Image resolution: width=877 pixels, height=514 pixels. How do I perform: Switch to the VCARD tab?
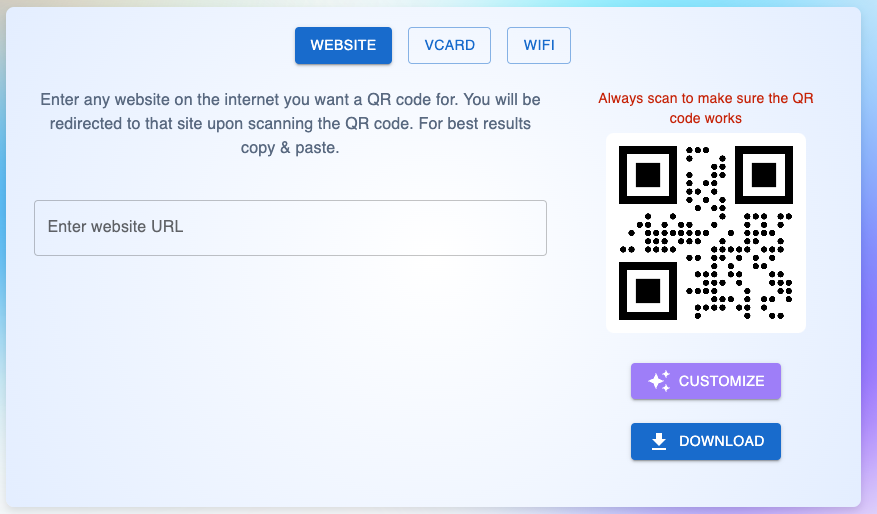point(449,45)
